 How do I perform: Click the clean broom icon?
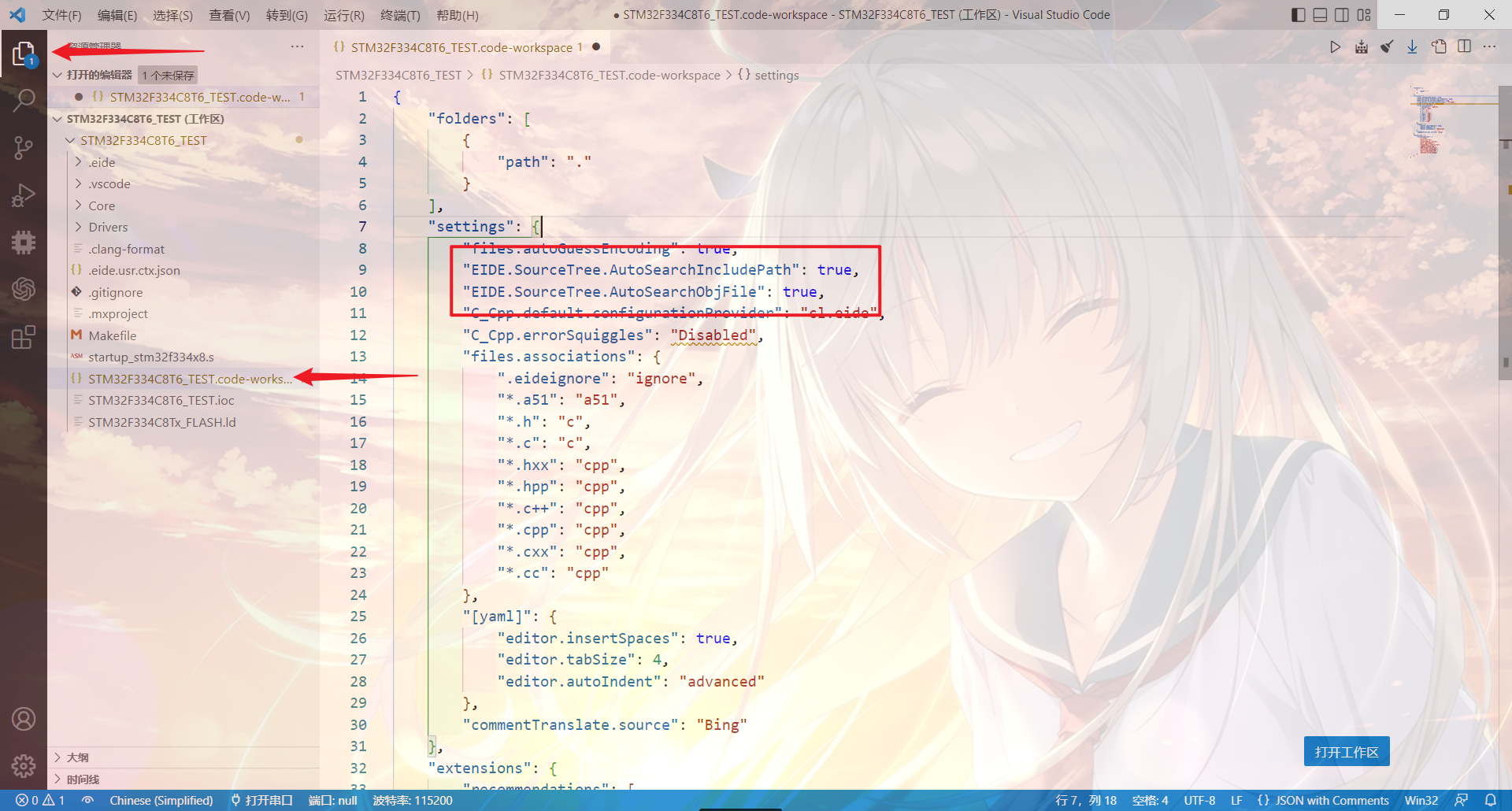[x=1387, y=47]
